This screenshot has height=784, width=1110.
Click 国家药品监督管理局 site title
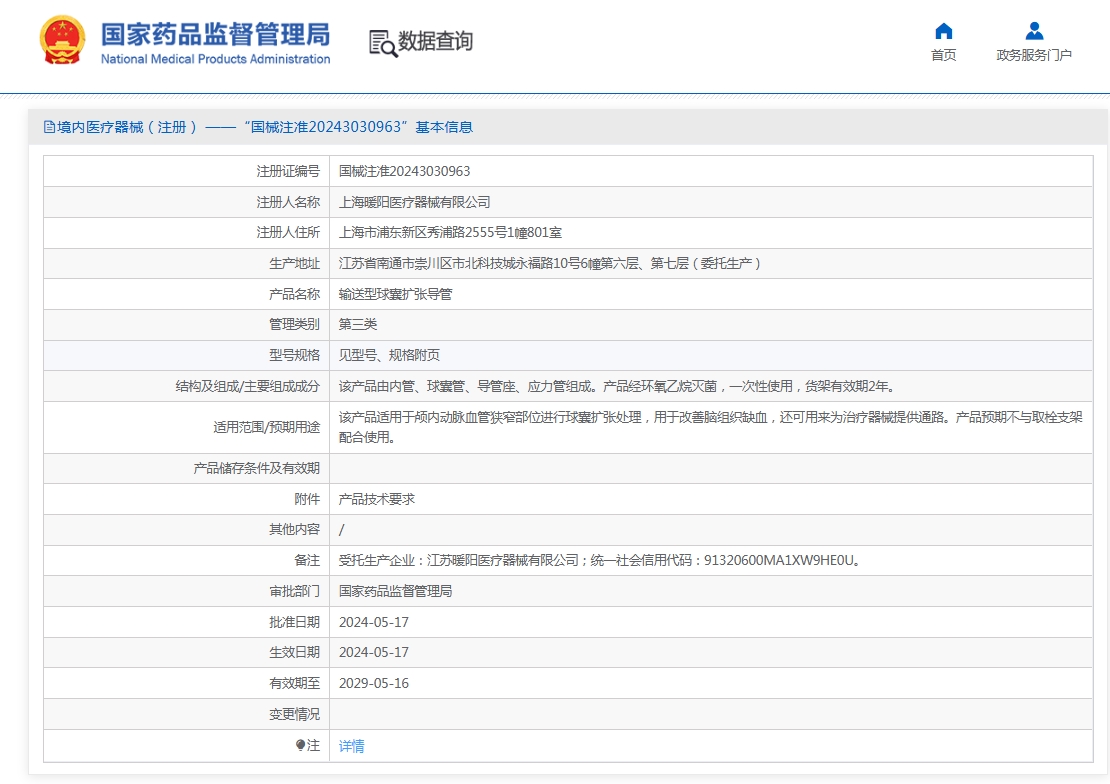pyautogui.click(x=215, y=34)
